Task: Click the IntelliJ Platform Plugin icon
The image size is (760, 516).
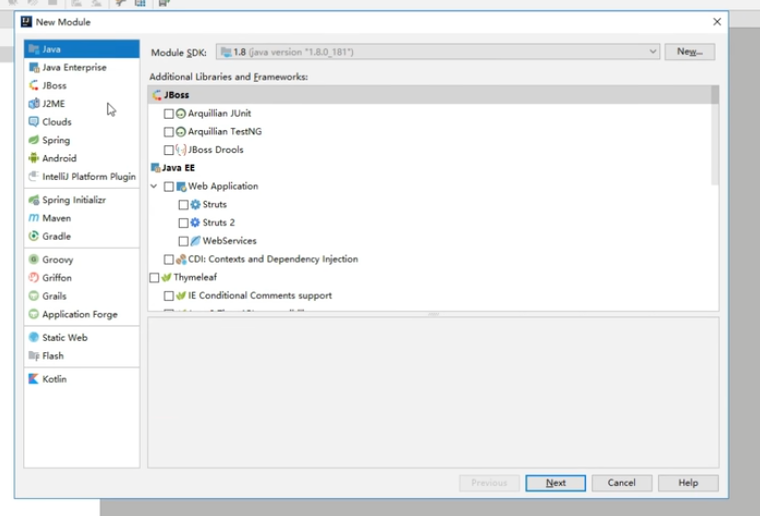Action: click(33, 176)
